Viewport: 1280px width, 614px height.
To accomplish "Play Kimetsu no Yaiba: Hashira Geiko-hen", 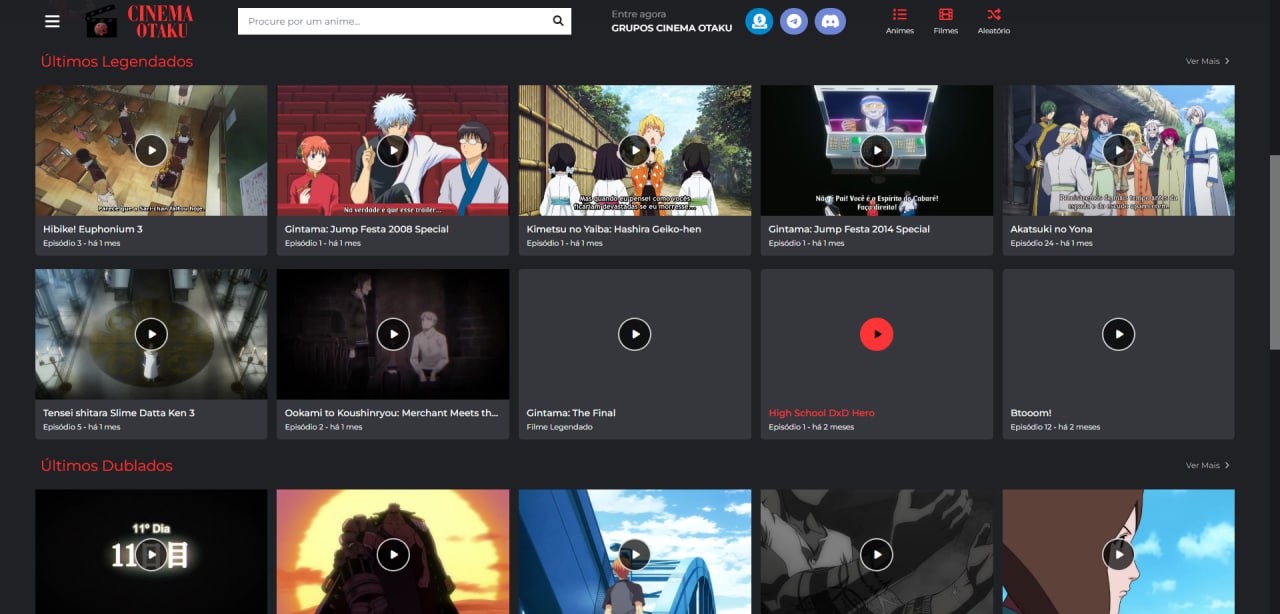I will click(635, 150).
